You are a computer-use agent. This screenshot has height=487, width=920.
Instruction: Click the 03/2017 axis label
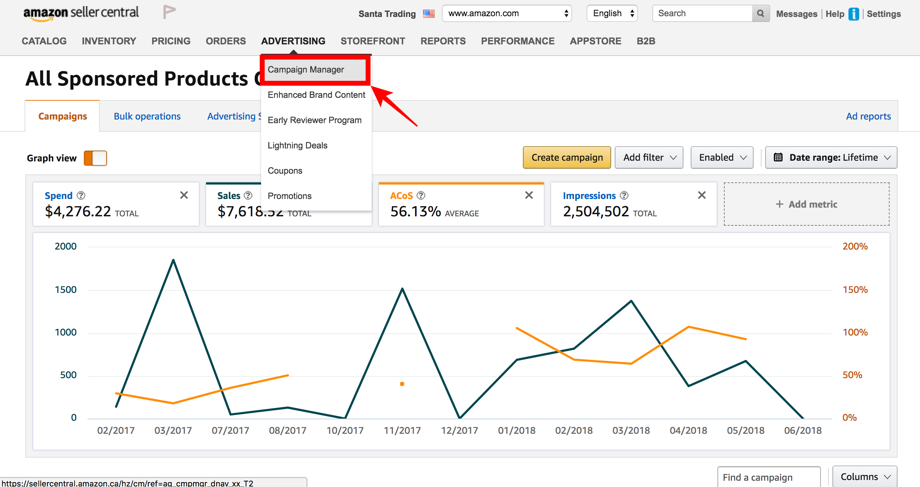tap(173, 430)
